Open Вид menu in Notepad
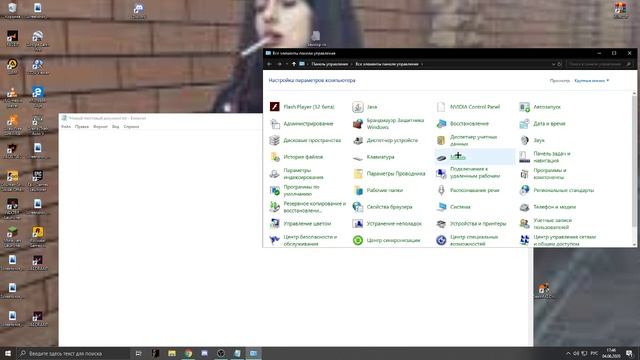The width and height of the screenshot is (640, 360). pos(116,127)
